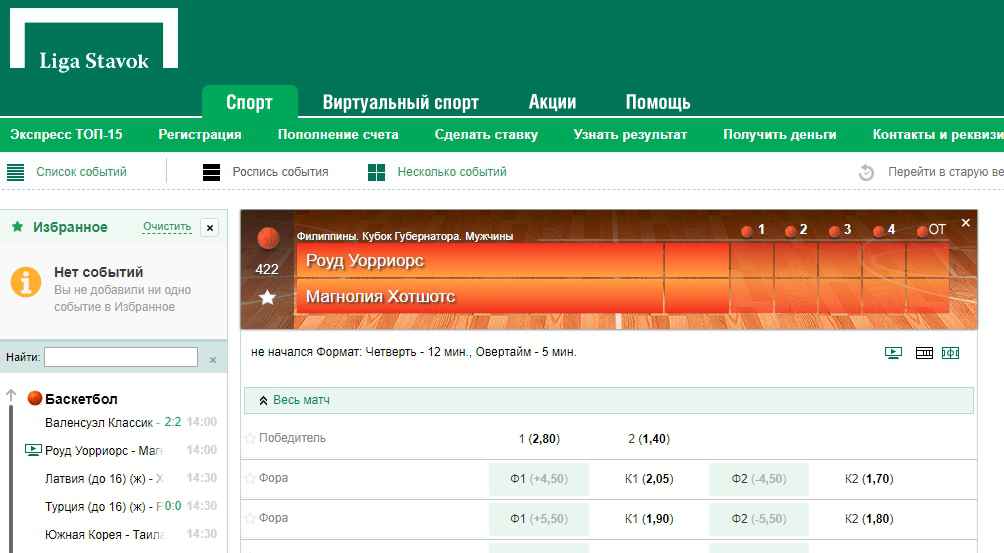Select Роспись события view icon
Image resolution: width=1004 pixels, height=553 pixels.
click(x=211, y=172)
